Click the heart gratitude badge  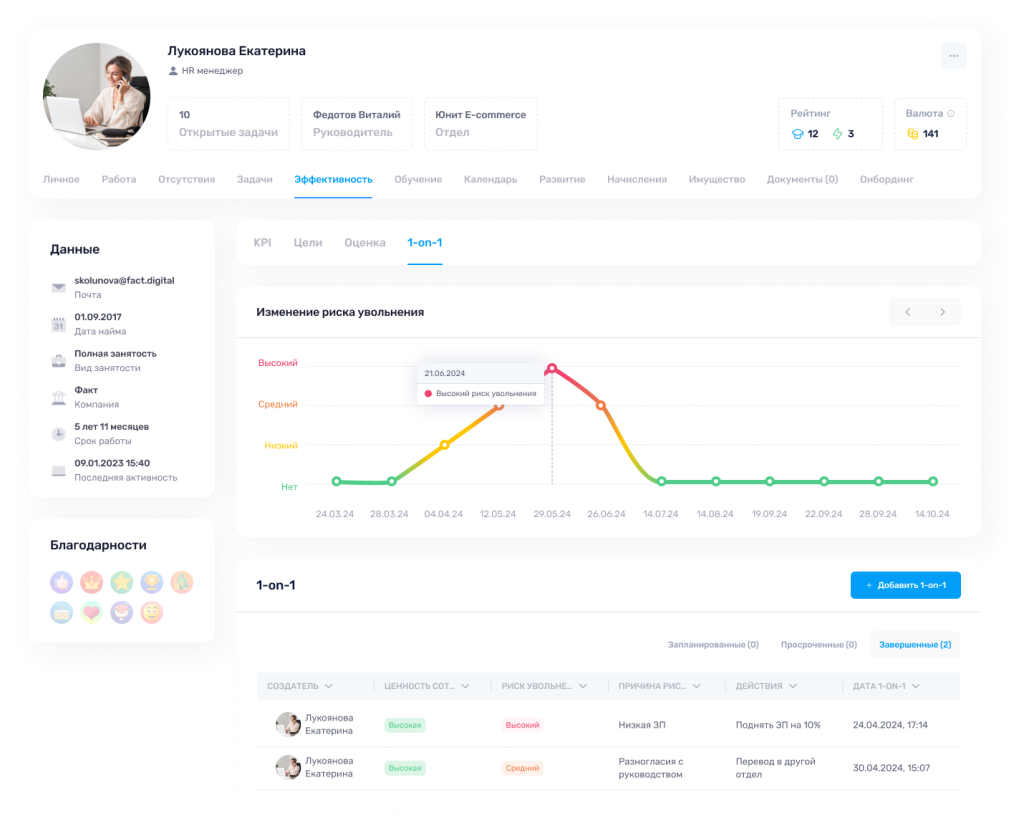coord(92,612)
